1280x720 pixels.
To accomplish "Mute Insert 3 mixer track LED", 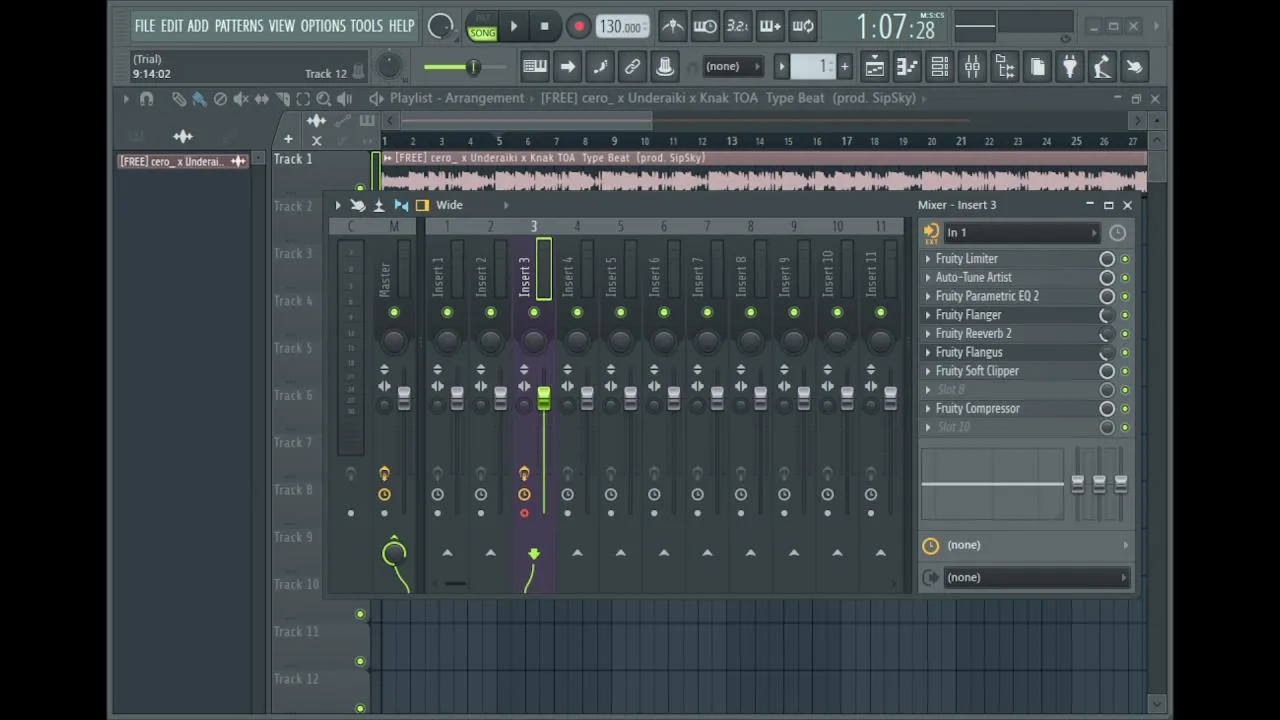I will [534, 313].
